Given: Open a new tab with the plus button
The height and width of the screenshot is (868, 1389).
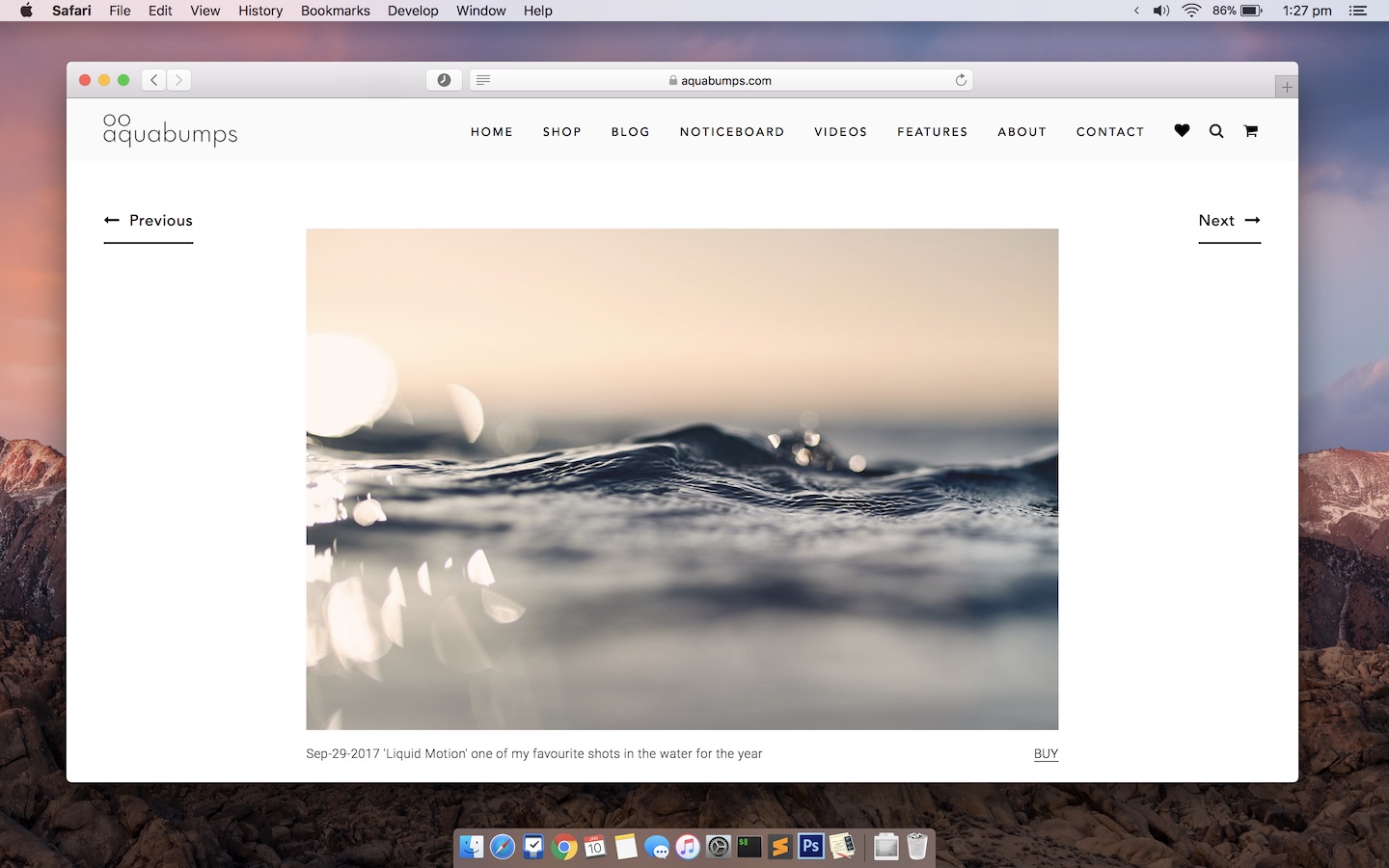Looking at the screenshot, I should tap(1286, 85).
